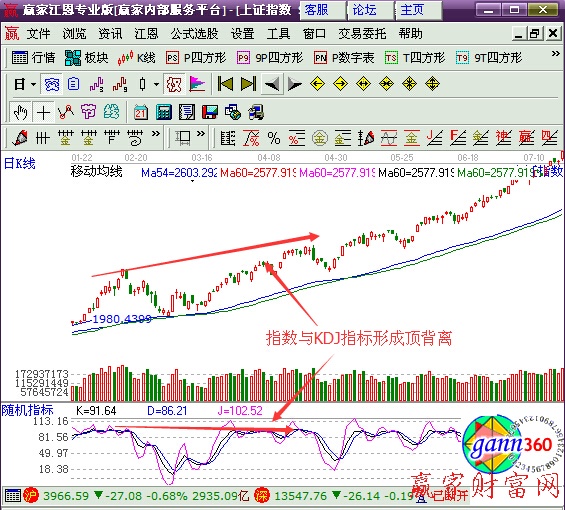This screenshot has width=565, height=510.
Task: Open the 9P四方形 tool
Action: coord(270,58)
